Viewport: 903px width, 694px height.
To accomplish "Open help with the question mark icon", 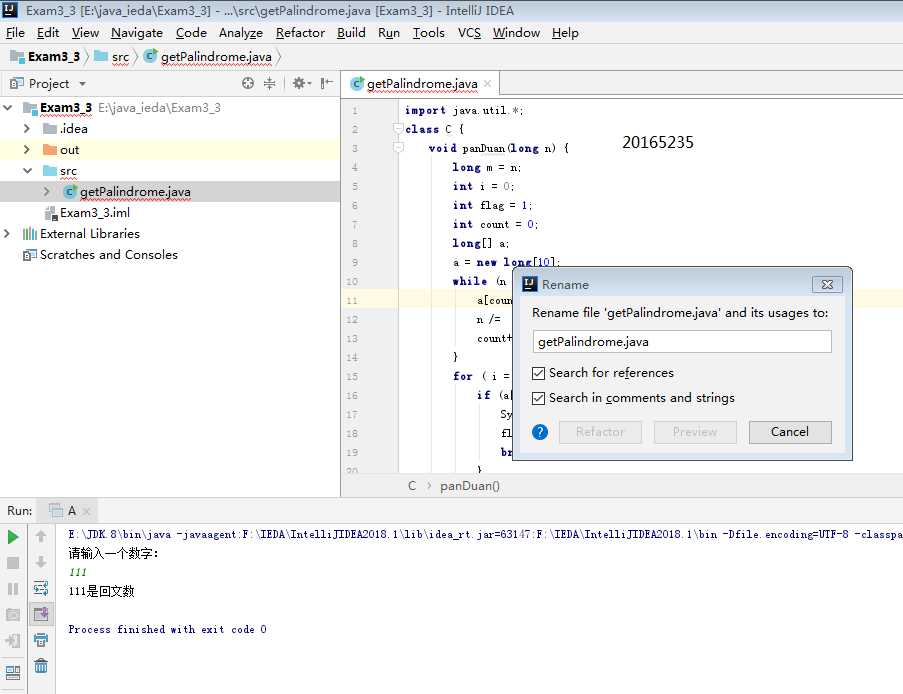I will coord(540,432).
